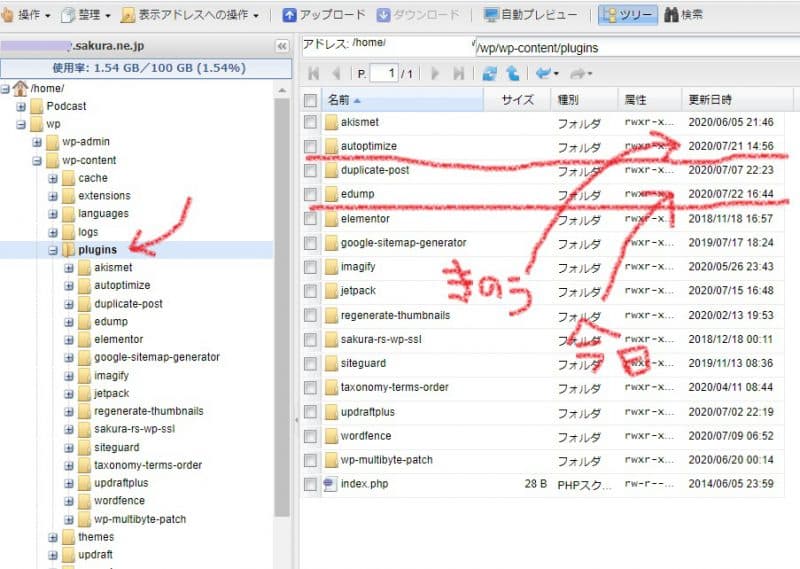The height and width of the screenshot is (569, 800).
Task: Click the auto preview button
Action: click(x=530, y=15)
